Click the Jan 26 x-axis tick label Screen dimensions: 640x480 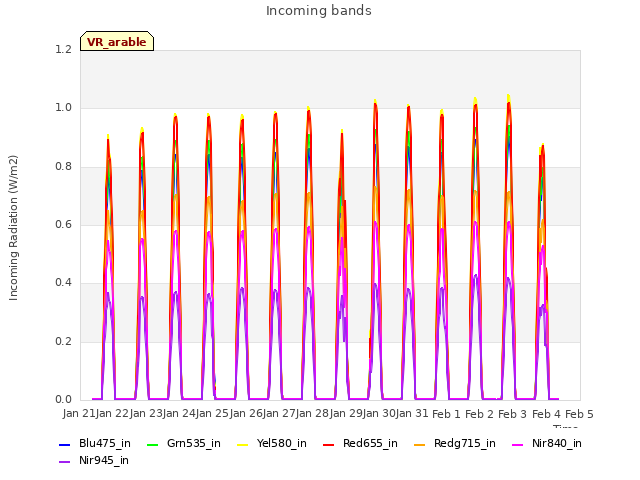click(x=246, y=414)
